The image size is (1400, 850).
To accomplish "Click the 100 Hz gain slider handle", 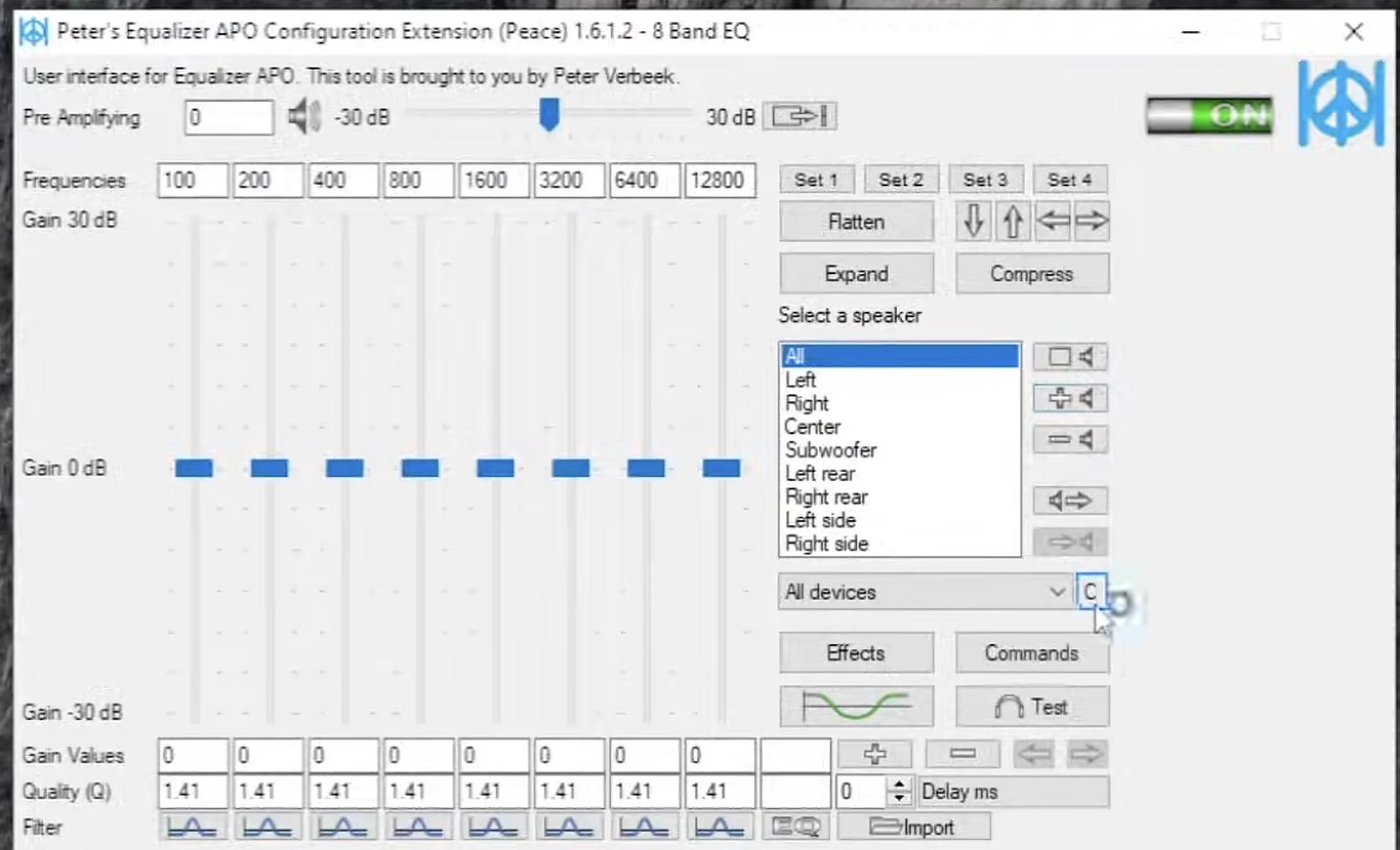I will (x=194, y=468).
